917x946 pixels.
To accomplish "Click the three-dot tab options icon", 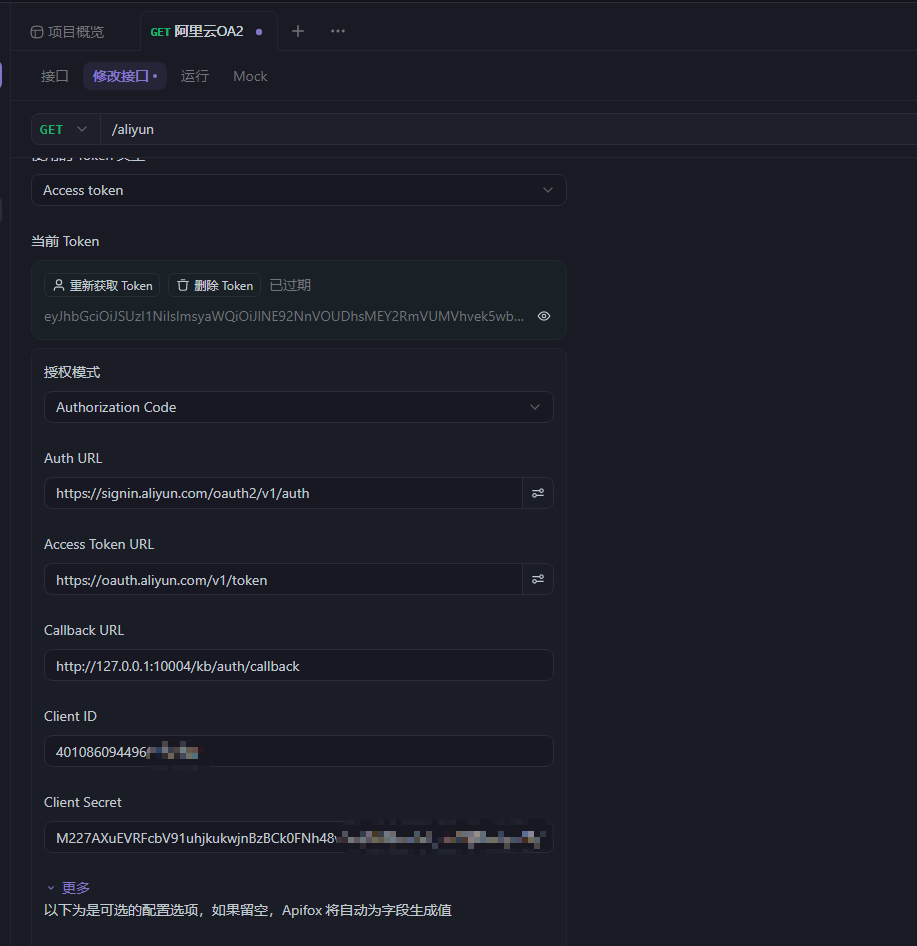I will coord(337,31).
